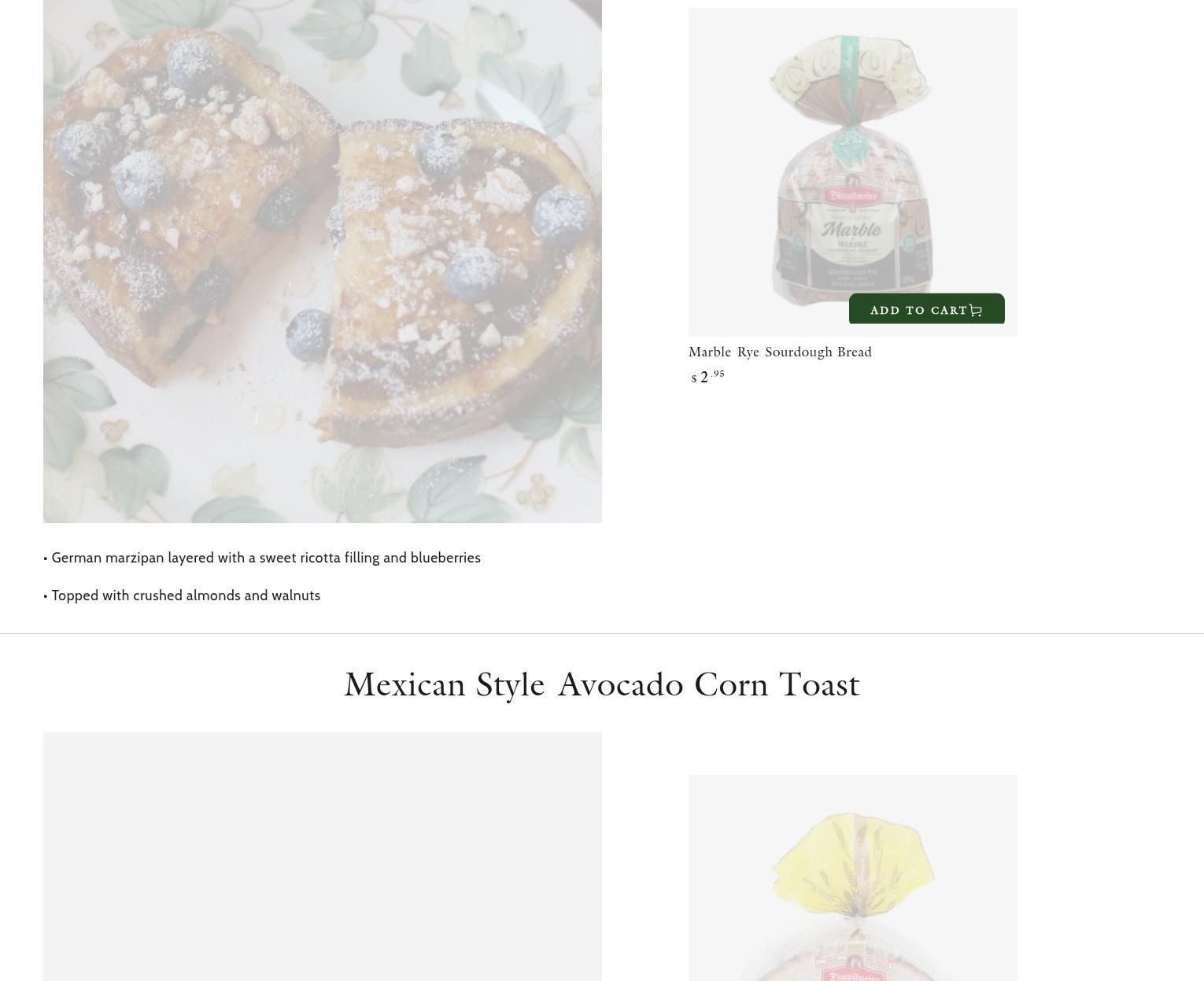Image resolution: width=1204 pixels, height=981 pixels.
Task: Click the word "Avocado" in the section title
Action: coord(620,684)
